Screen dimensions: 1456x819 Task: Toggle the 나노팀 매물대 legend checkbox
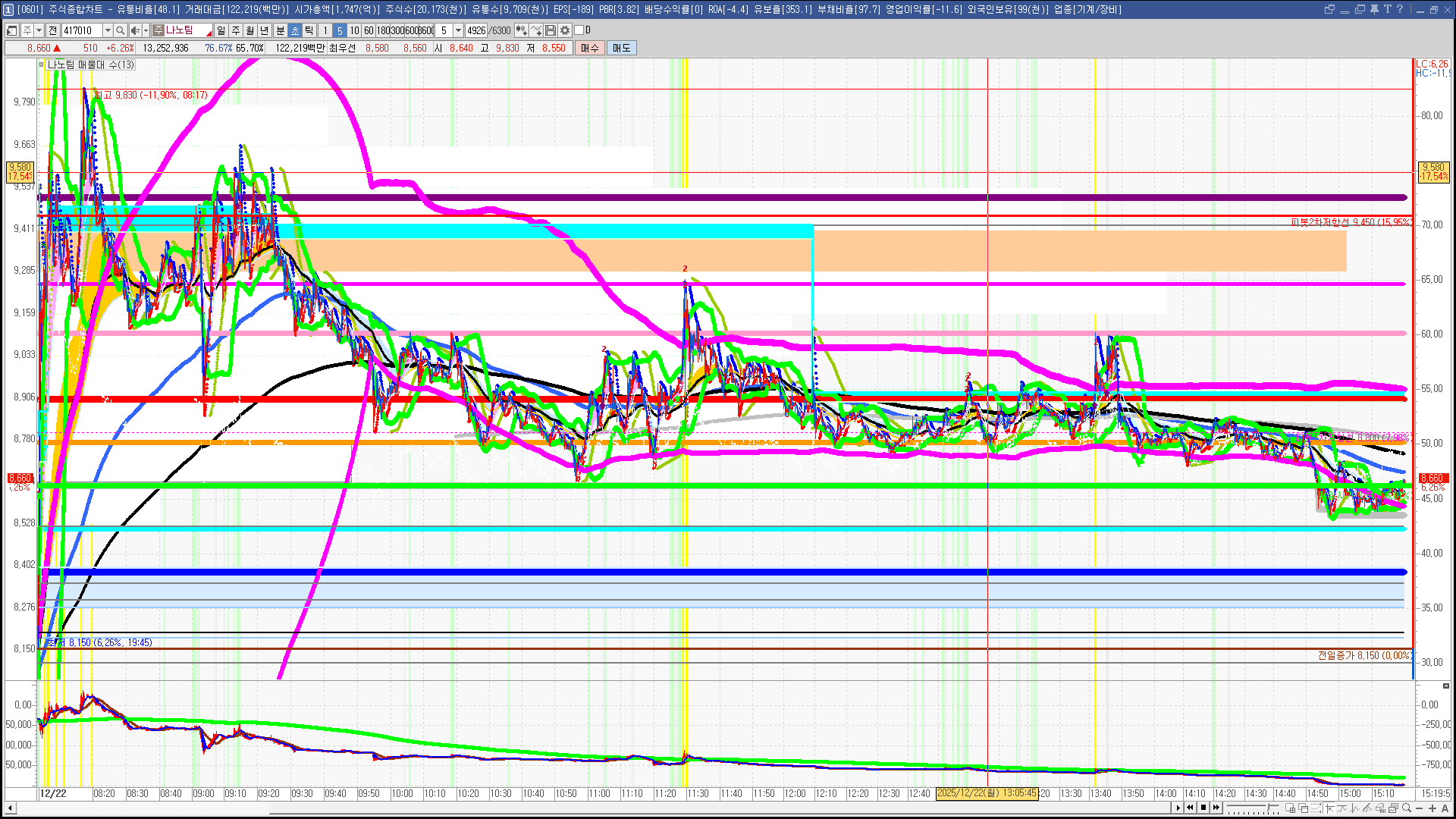point(42,65)
